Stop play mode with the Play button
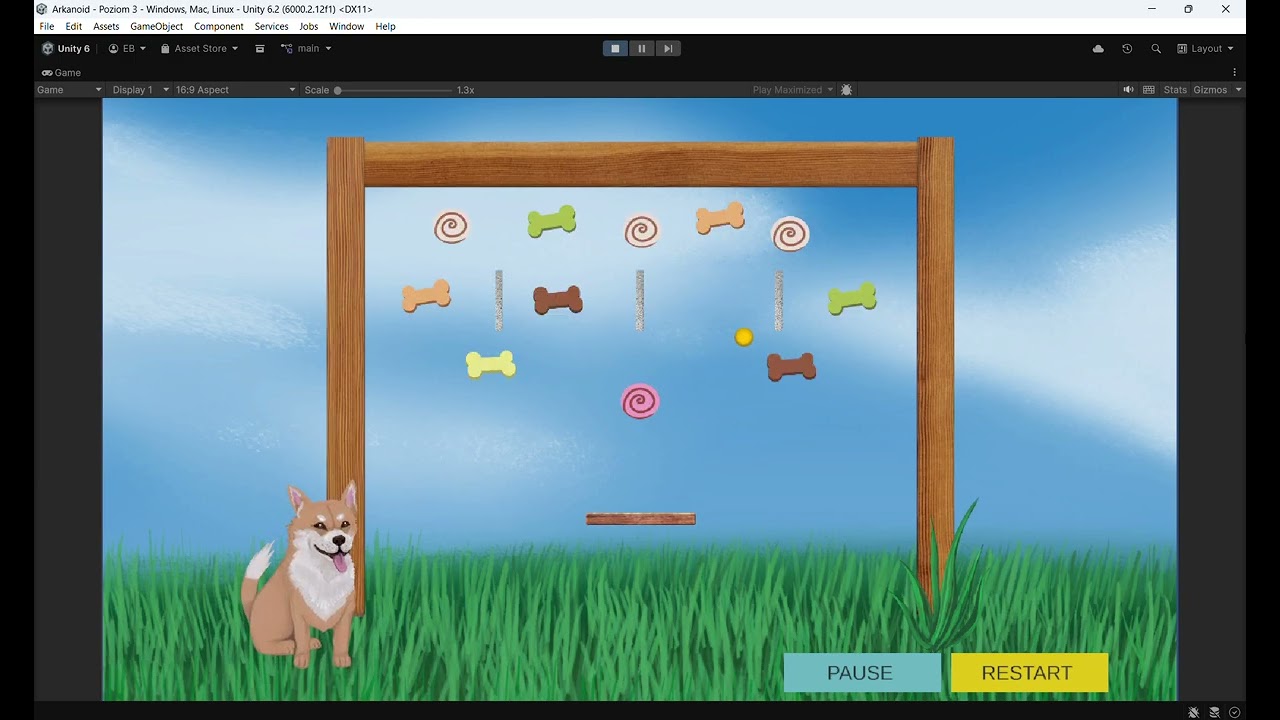Viewport: 1280px width, 720px height. pyautogui.click(x=615, y=48)
